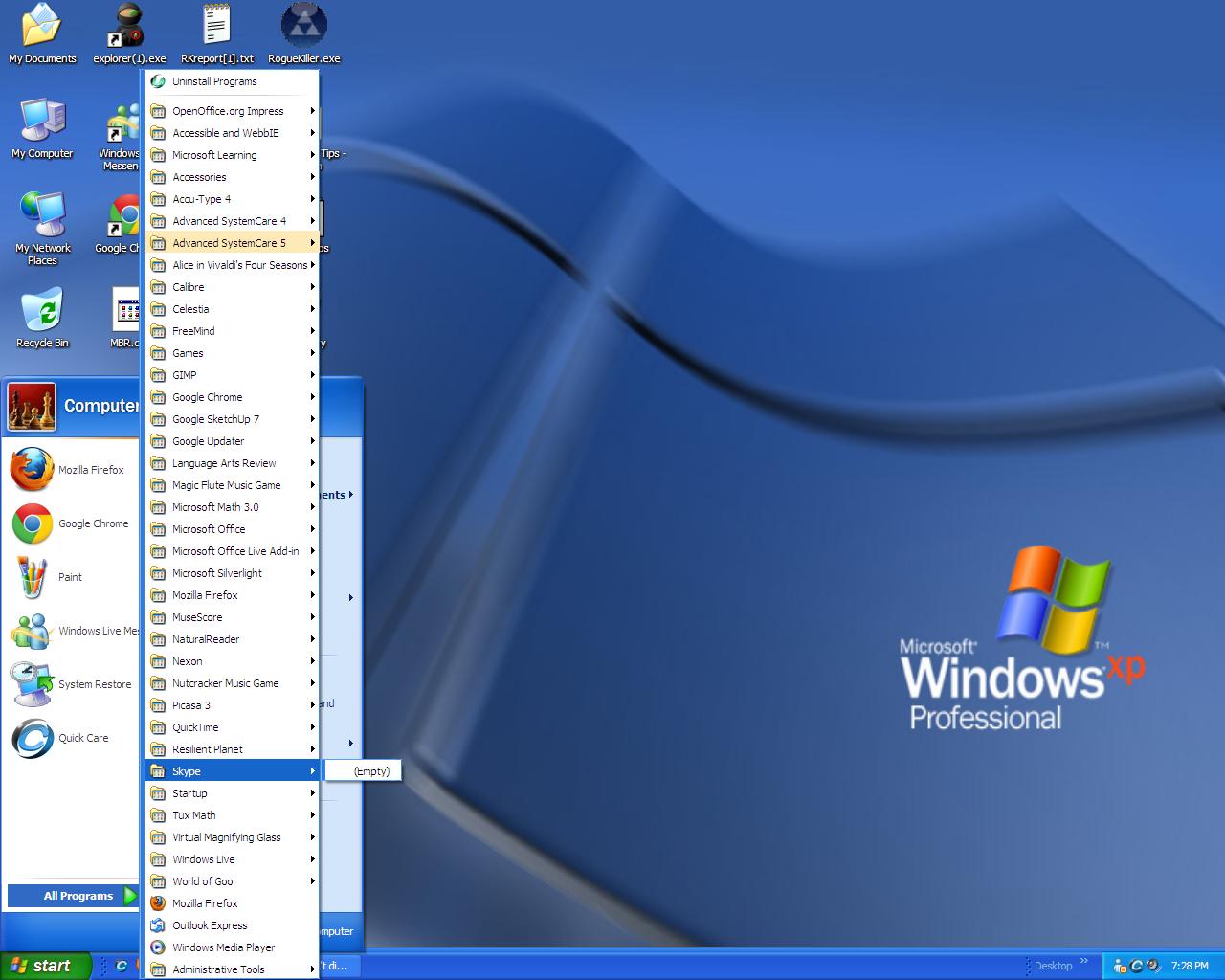
Task: Open the Google Chrome program folder
Action: (x=232, y=397)
